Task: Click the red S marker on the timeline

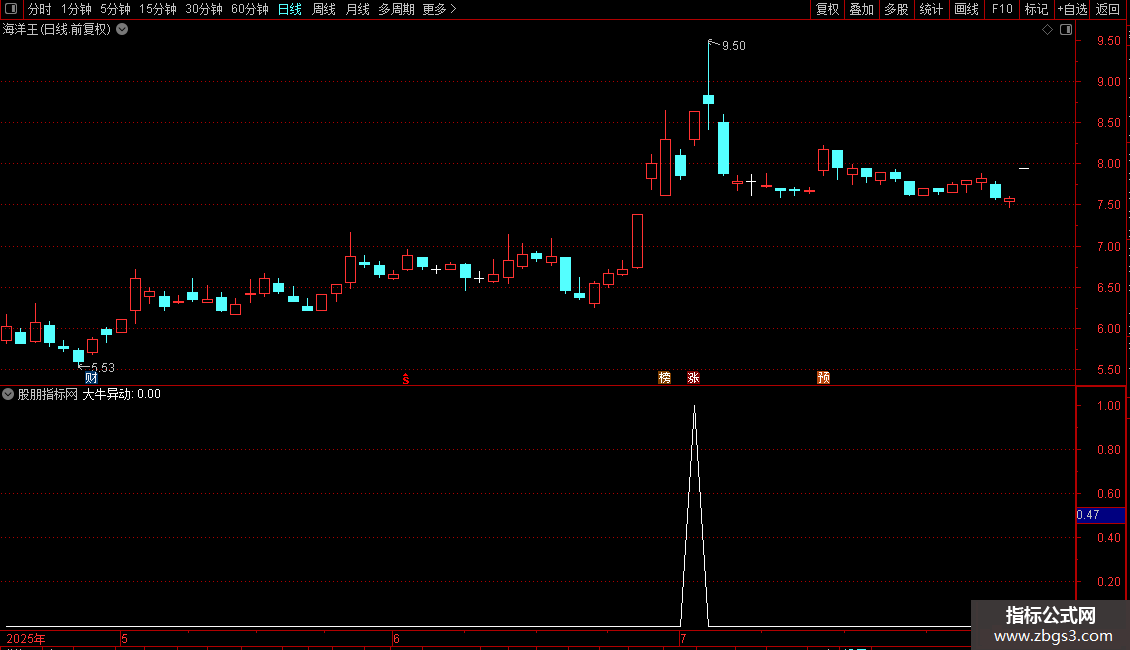Action: tap(406, 378)
